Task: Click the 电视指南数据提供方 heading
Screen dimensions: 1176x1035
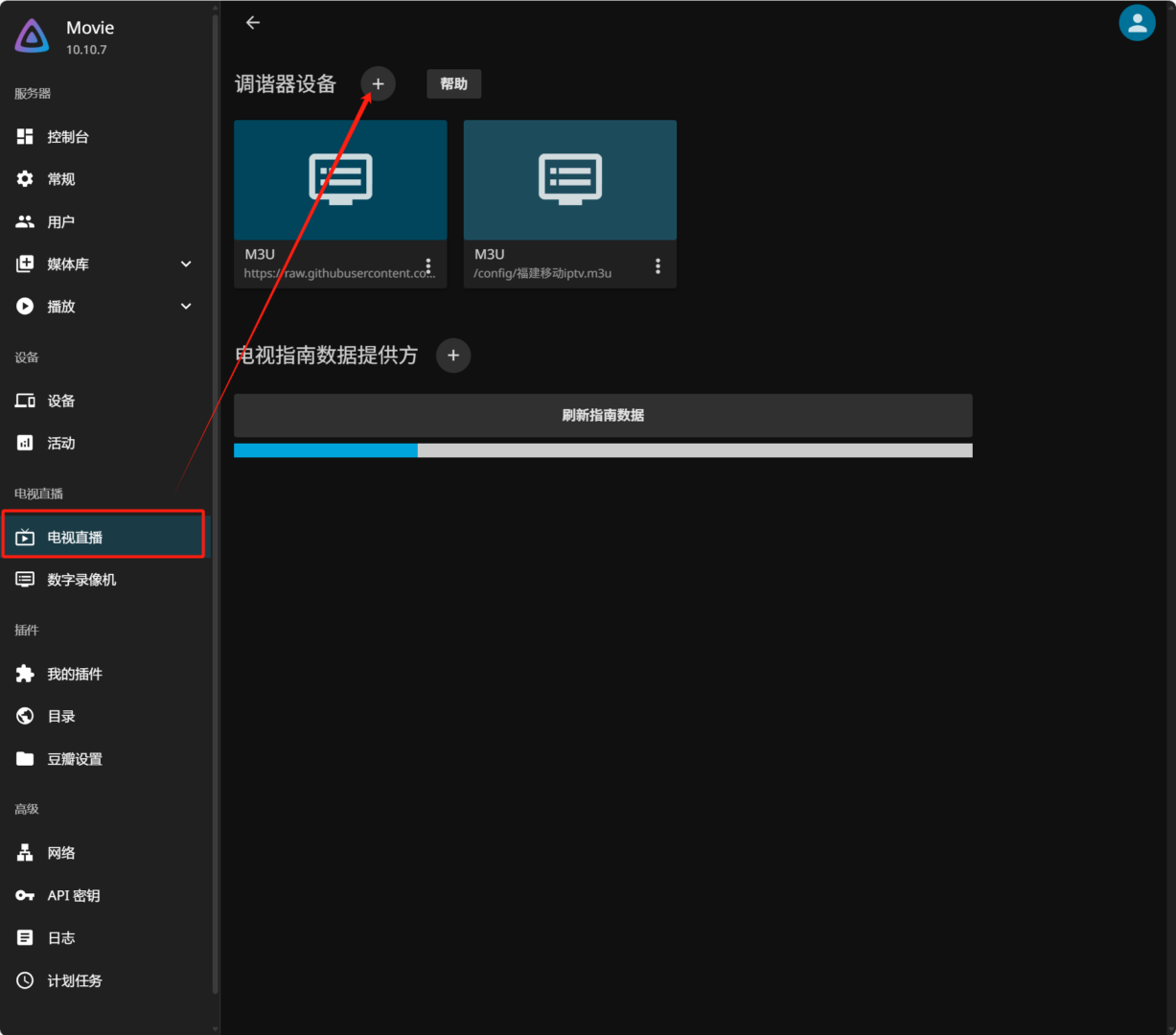Action: 327,356
